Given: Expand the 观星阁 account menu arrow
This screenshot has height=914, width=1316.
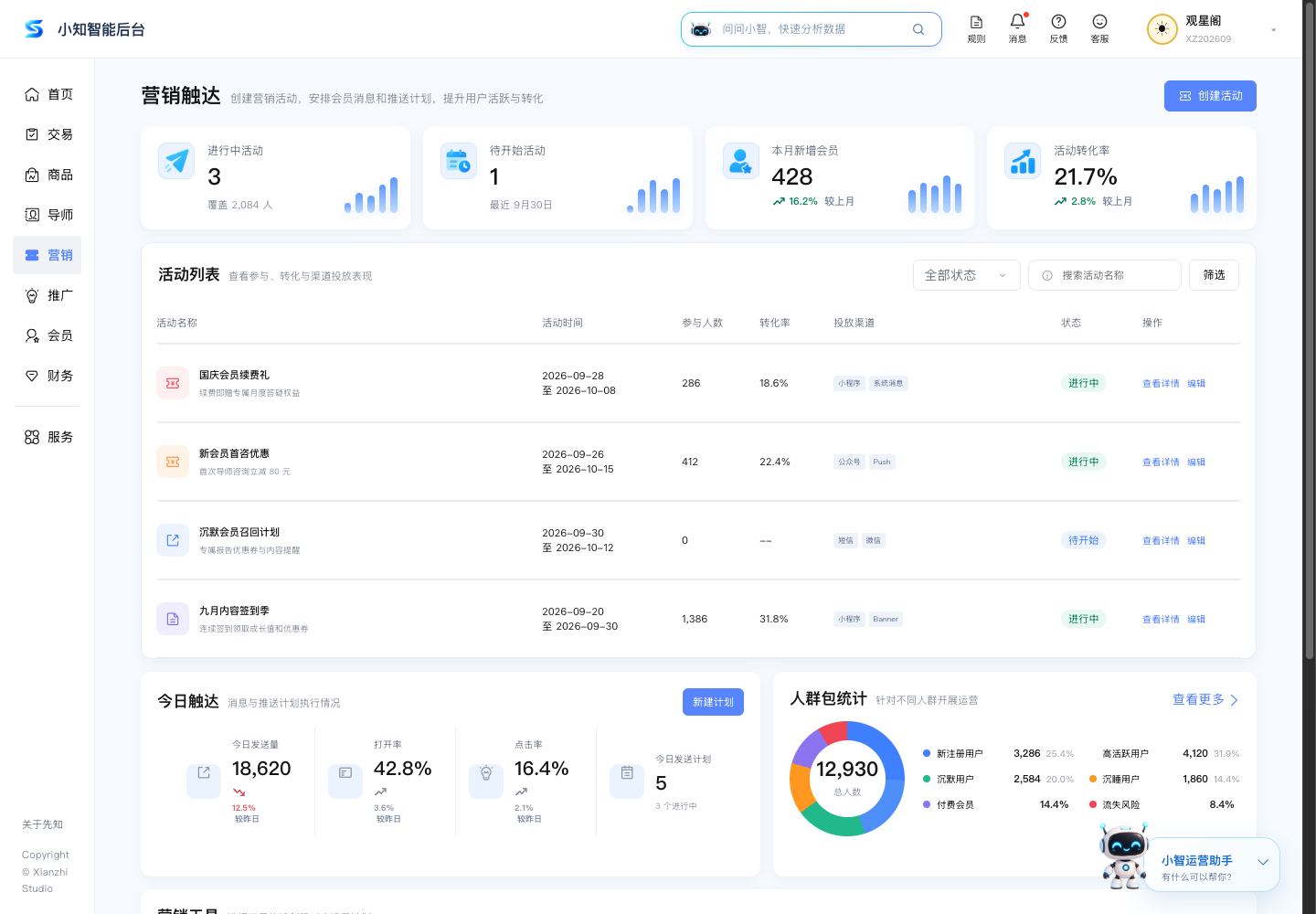Looking at the screenshot, I should [x=1273, y=29].
